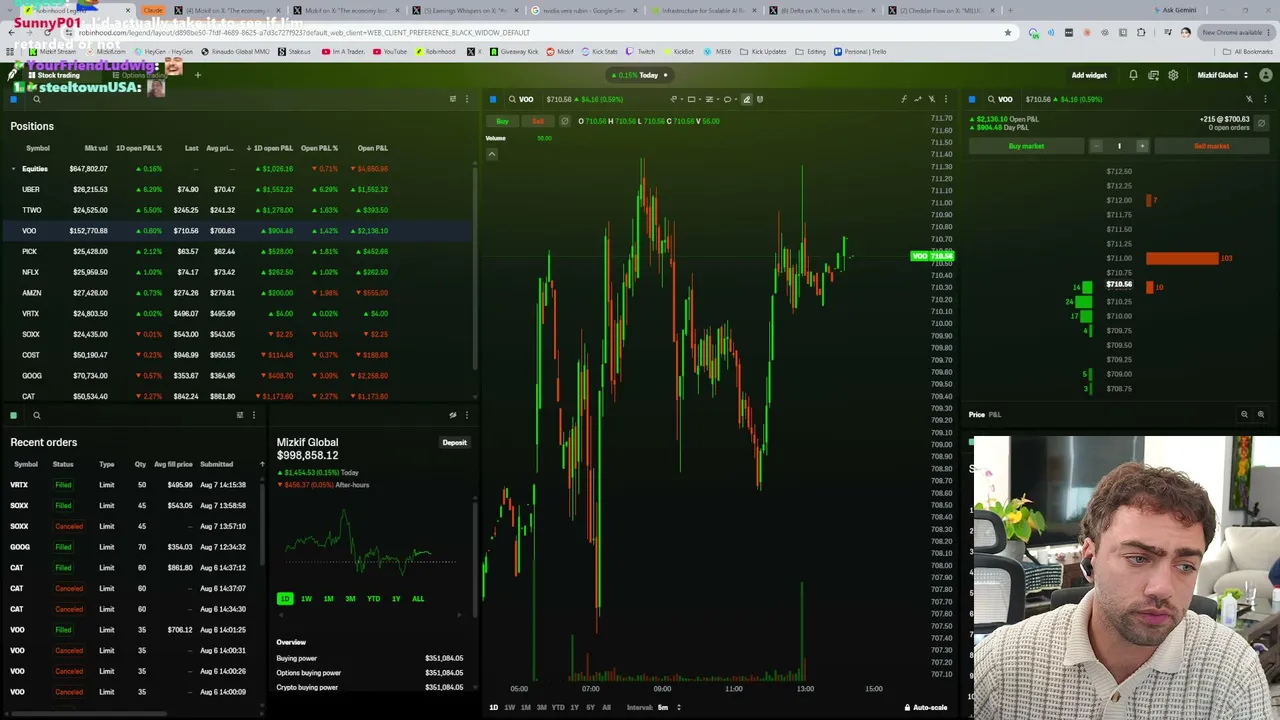Select the Price tab in order ladder
Viewport: 1280px width, 720px height.
976,414
